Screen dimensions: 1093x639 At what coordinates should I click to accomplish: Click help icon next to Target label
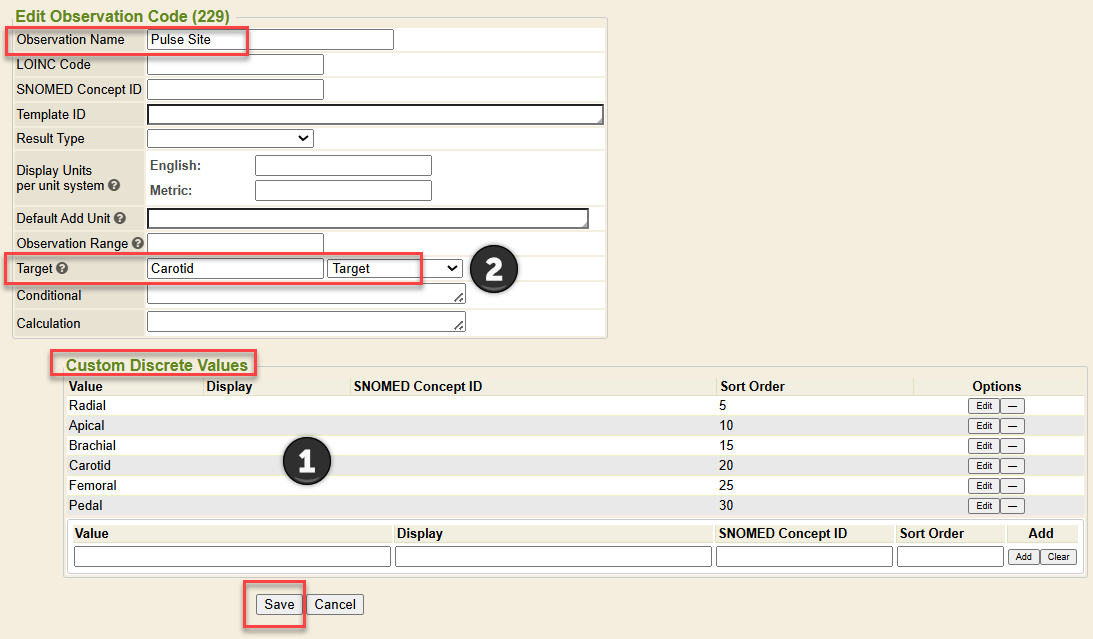coord(62,269)
